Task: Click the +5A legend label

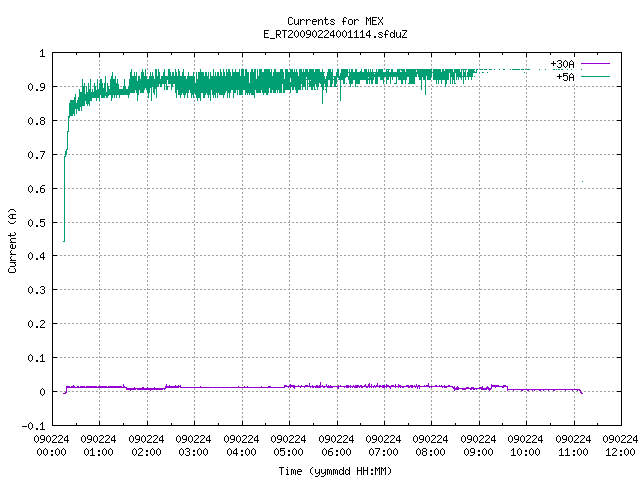Action: coord(565,77)
